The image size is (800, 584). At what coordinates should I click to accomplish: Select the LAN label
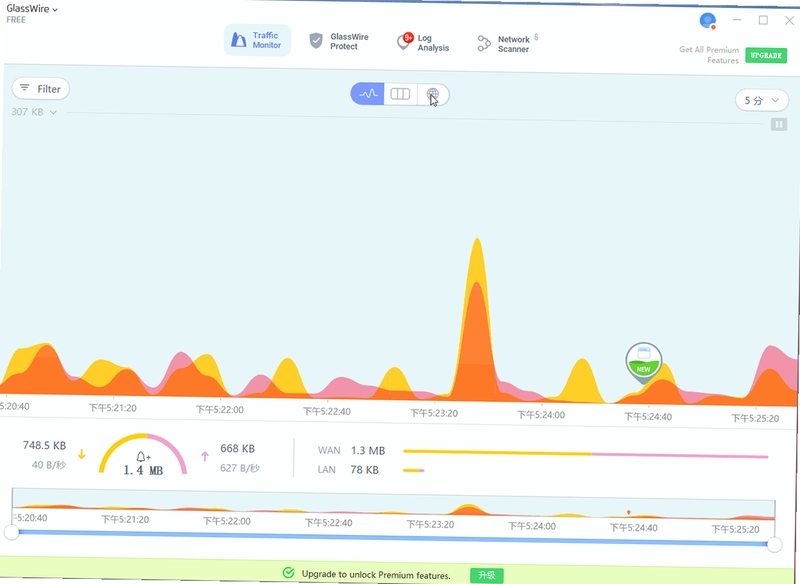pyautogui.click(x=327, y=469)
